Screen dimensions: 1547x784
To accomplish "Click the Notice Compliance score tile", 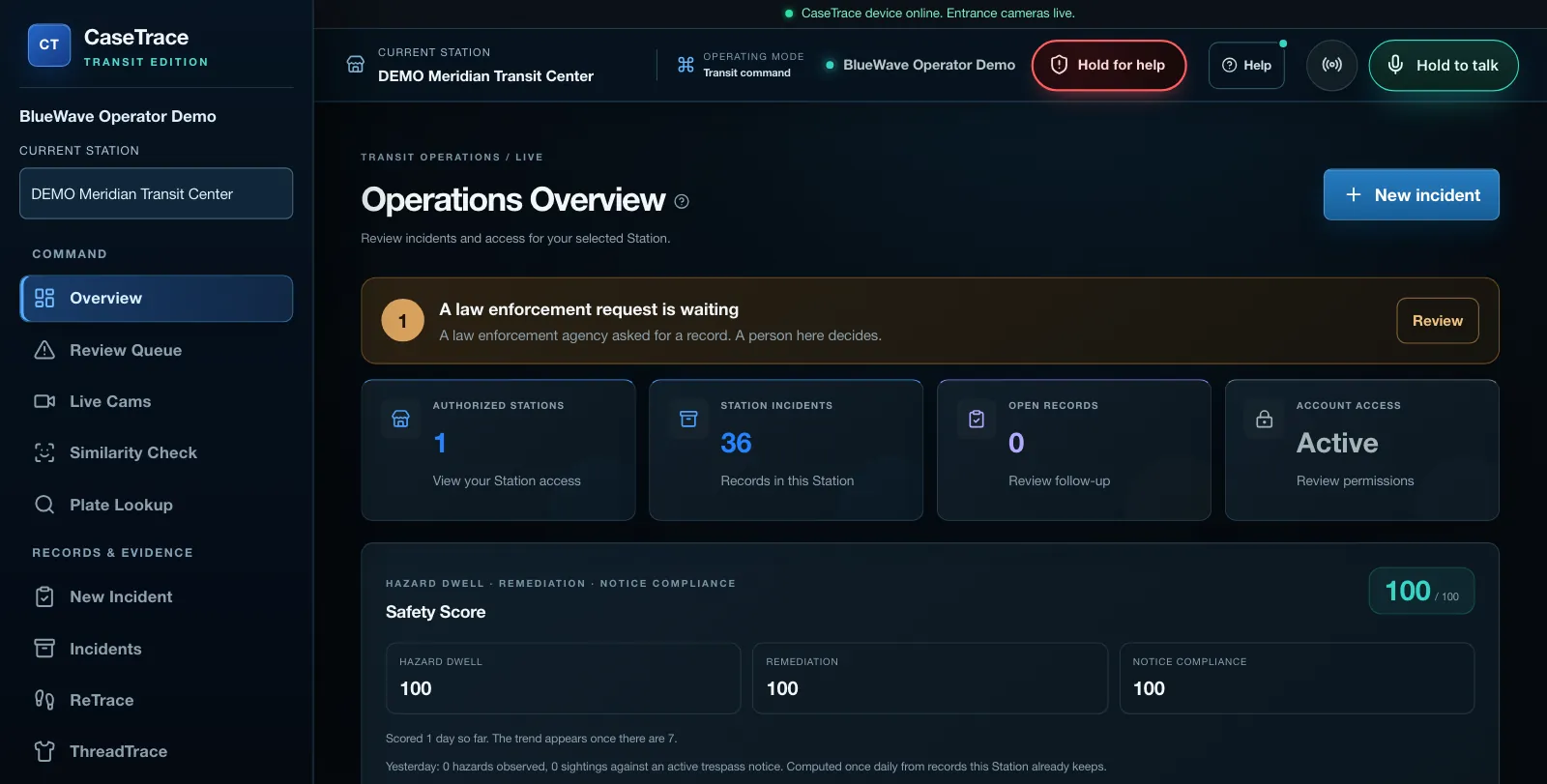I will point(1297,679).
